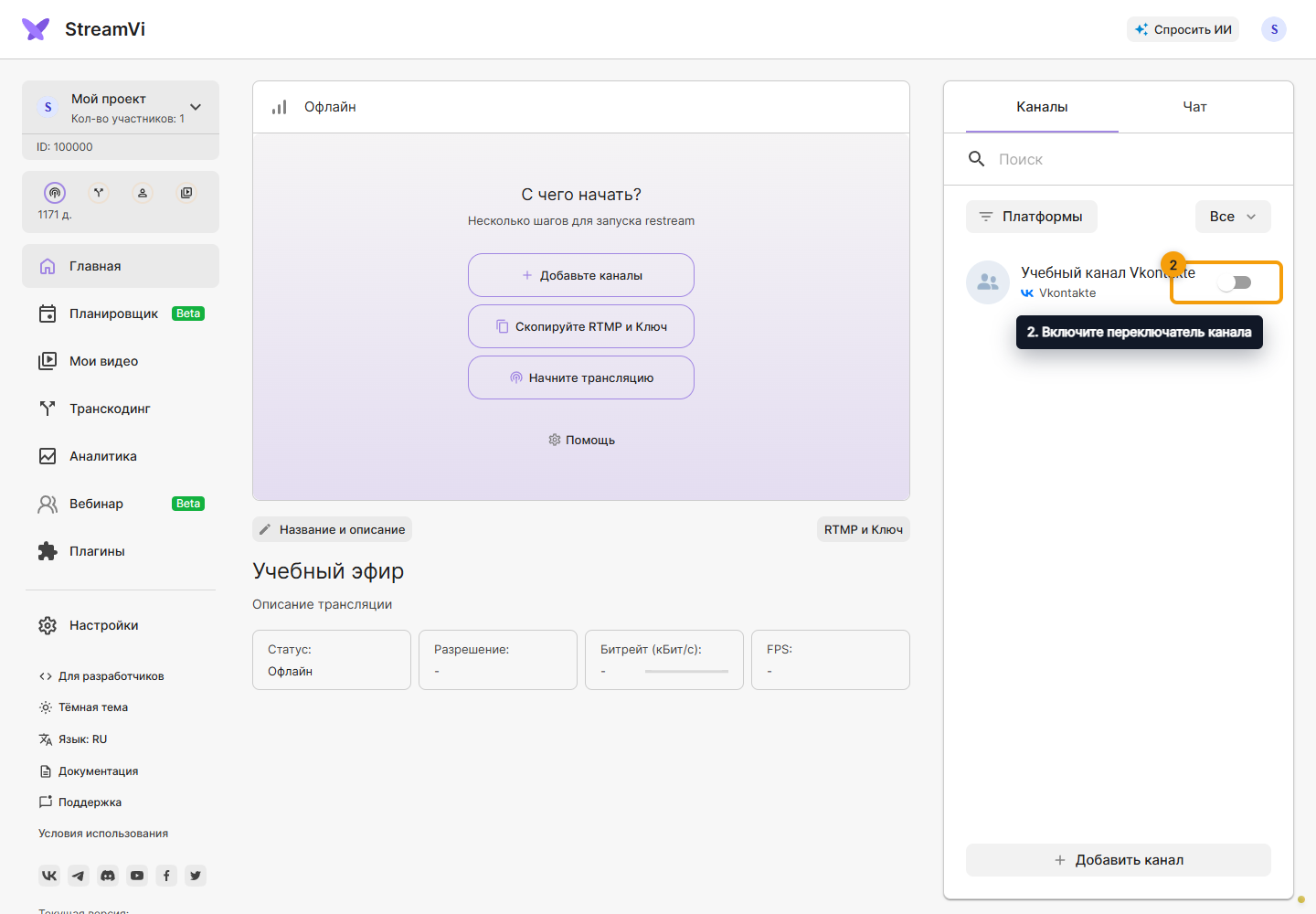Click the Facebook icon in sidebar footer
Screen dimensions: 1316x914
click(166, 876)
